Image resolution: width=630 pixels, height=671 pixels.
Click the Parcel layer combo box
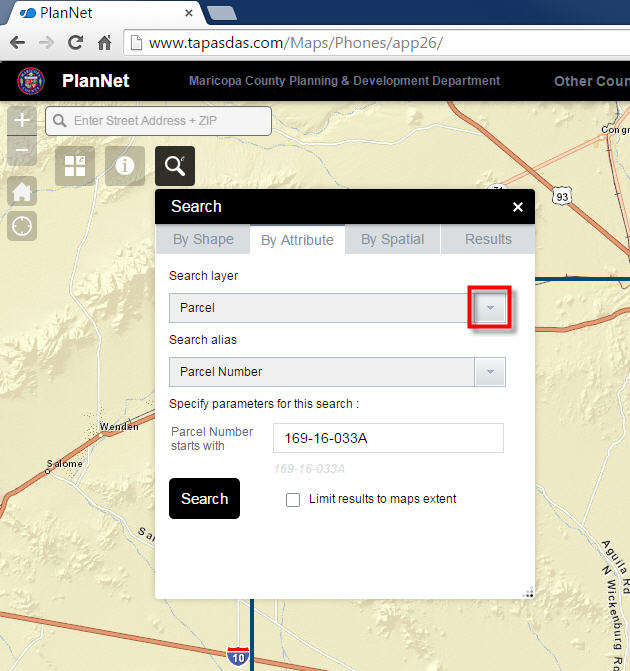coord(337,308)
